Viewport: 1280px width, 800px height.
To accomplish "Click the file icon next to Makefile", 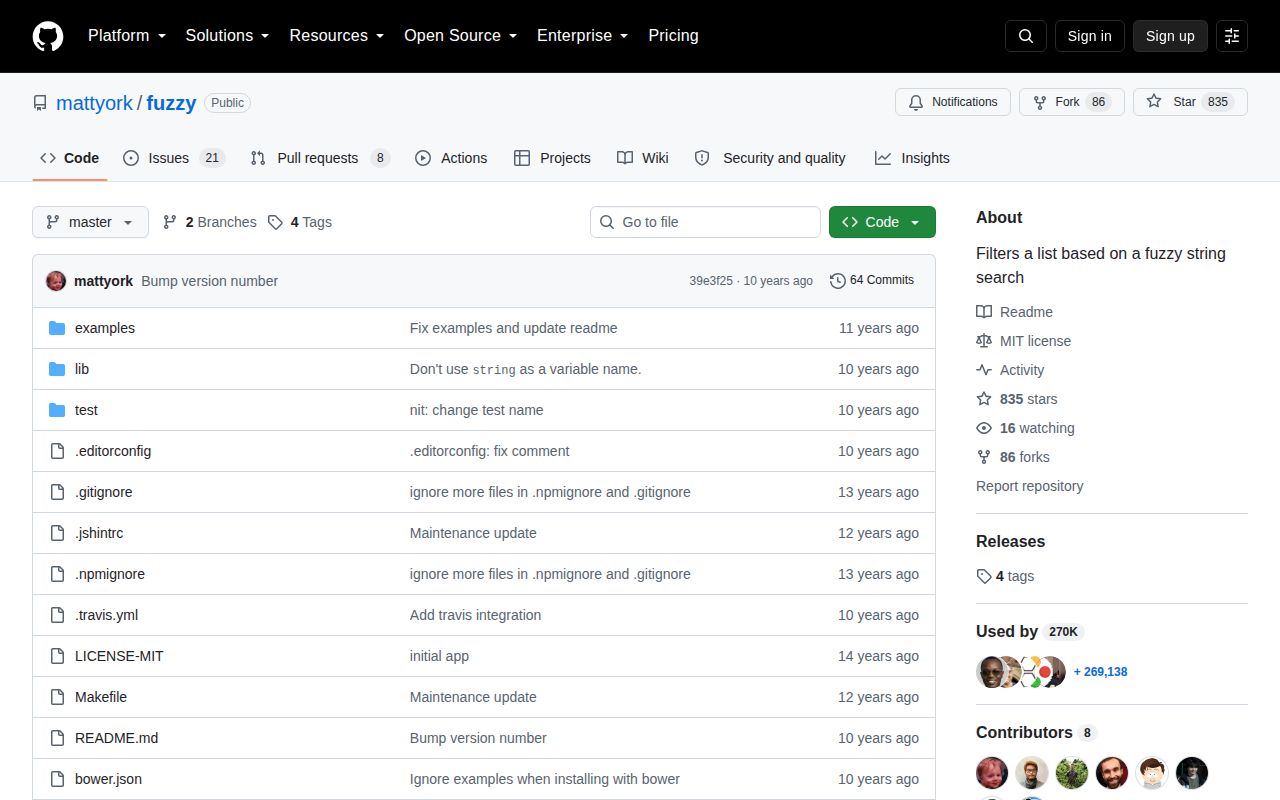I will coord(57,697).
